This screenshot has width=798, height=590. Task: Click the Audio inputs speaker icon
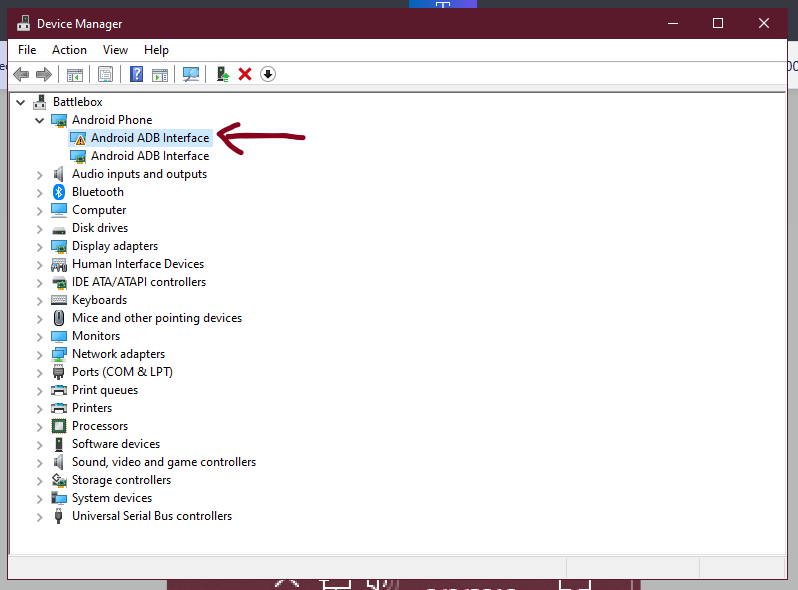click(59, 174)
